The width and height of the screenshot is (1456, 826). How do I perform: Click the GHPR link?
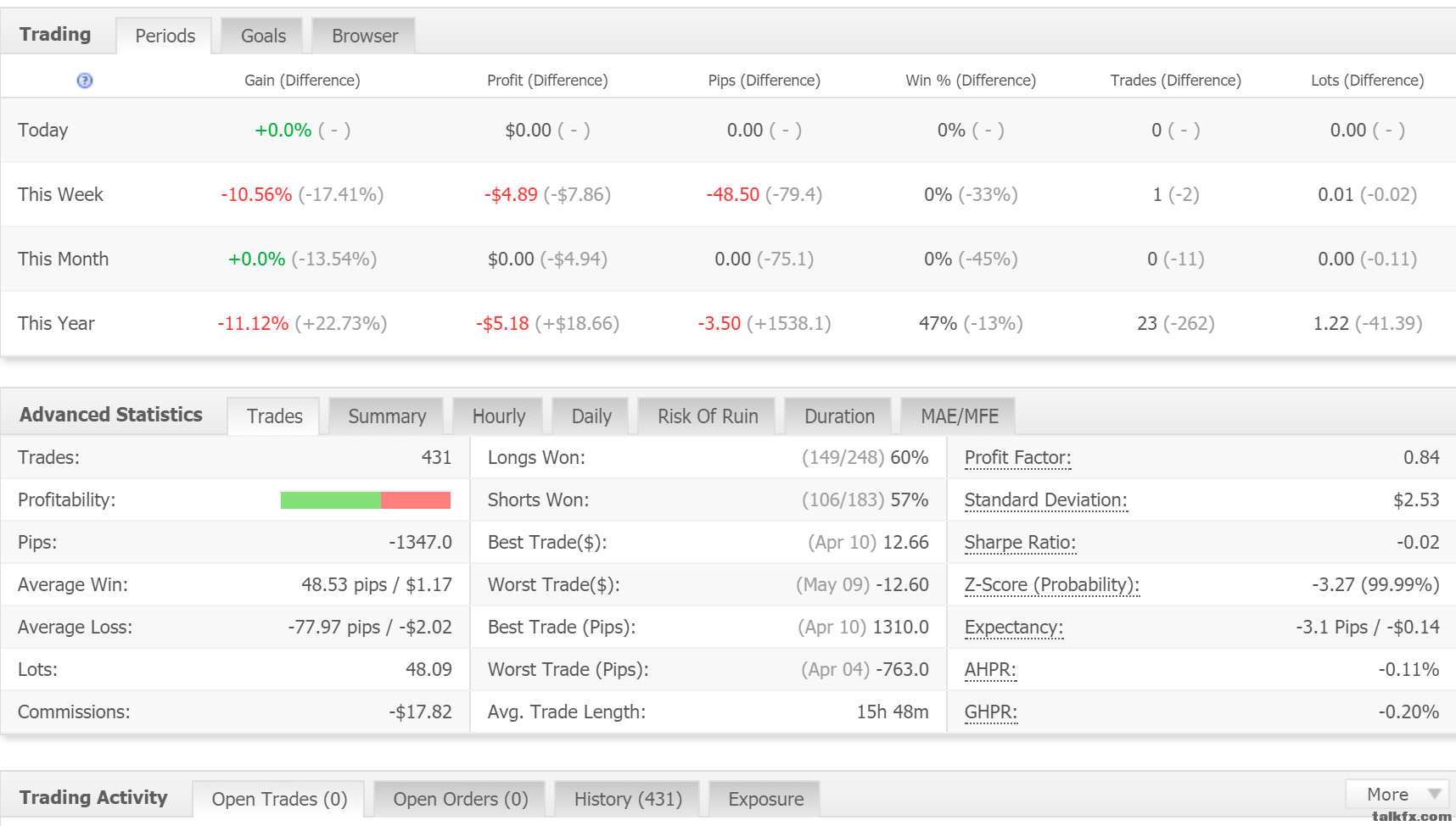[990, 712]
